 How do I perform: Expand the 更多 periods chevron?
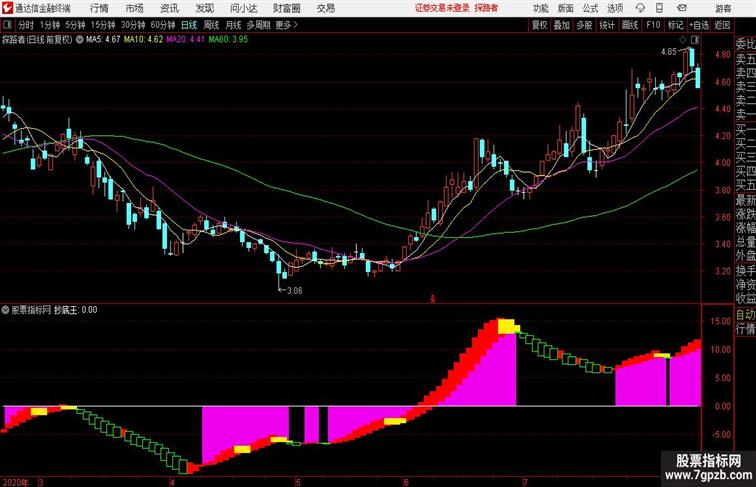296,25
